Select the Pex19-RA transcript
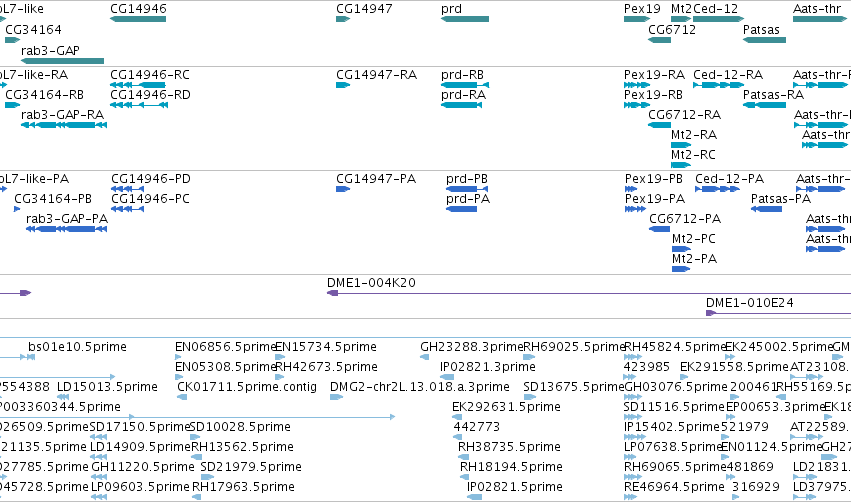The width and height of the screenshot is (851, 502). (x=637, y=85)
